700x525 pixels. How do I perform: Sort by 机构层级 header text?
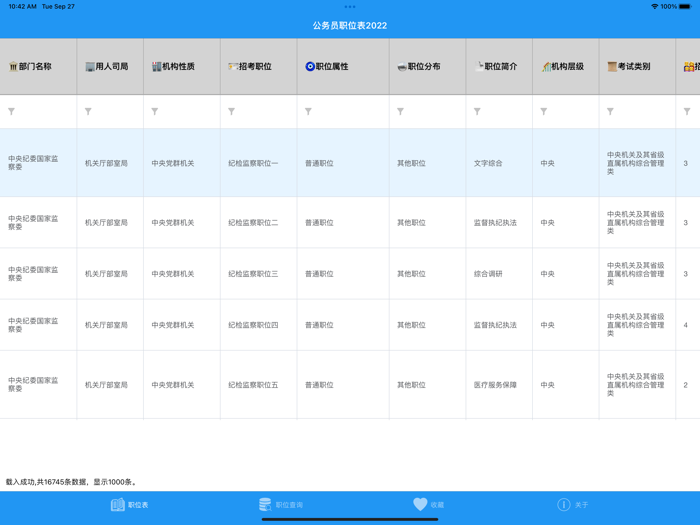(567, 67)
